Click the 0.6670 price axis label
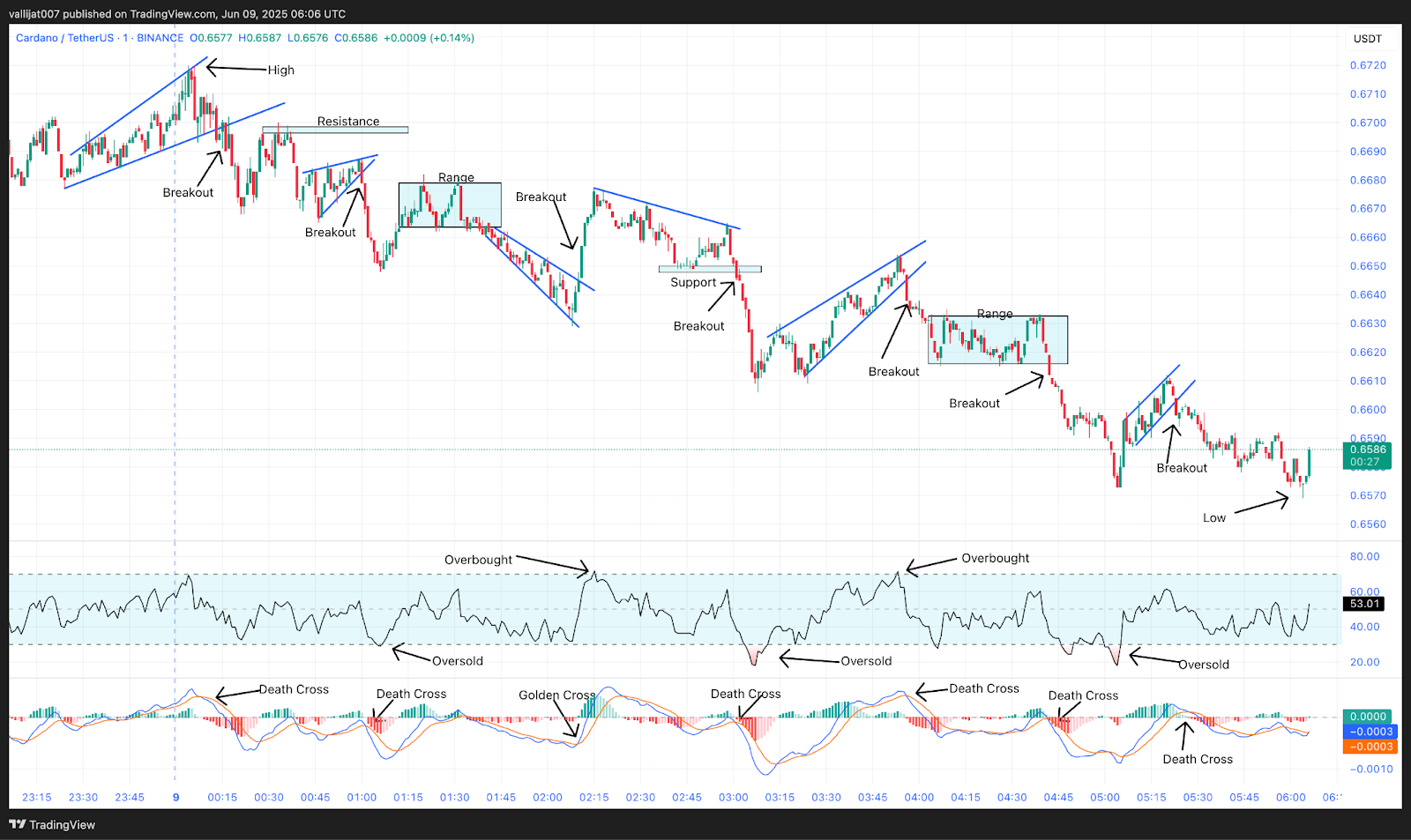The image size is (1411, 840). (1368, 209)
